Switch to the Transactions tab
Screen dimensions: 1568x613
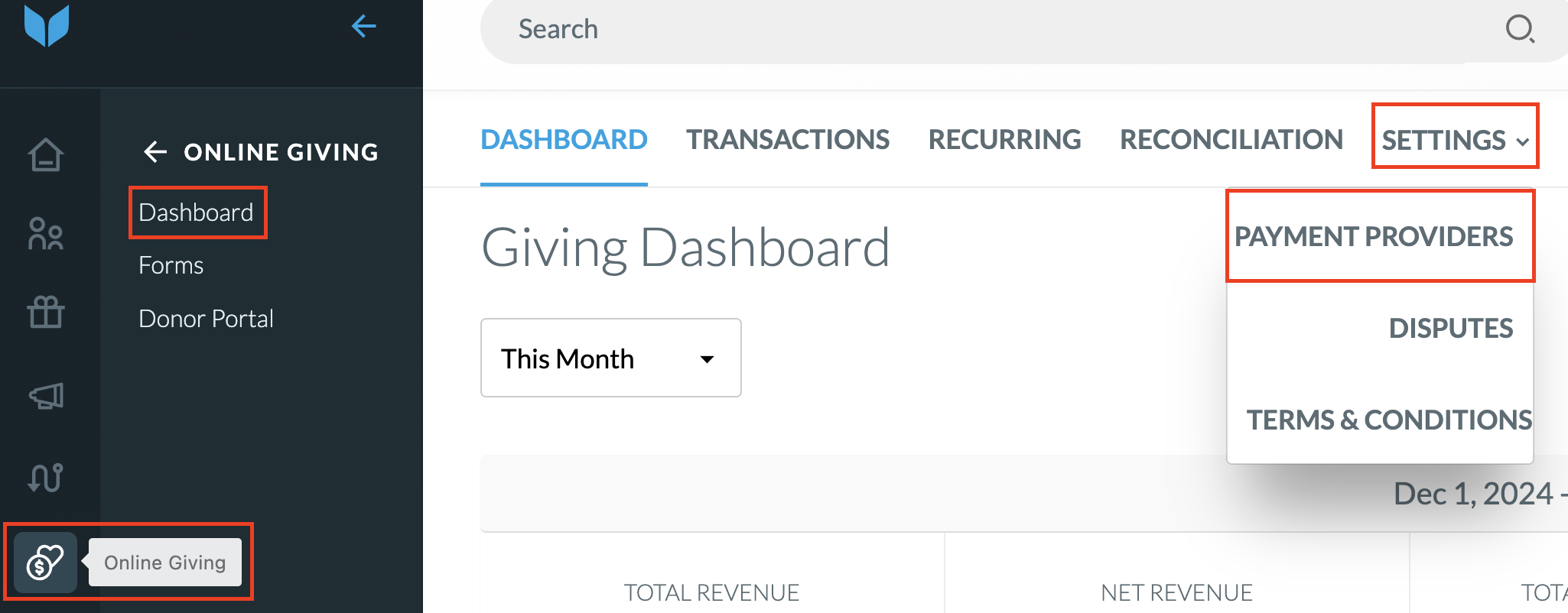788,140
